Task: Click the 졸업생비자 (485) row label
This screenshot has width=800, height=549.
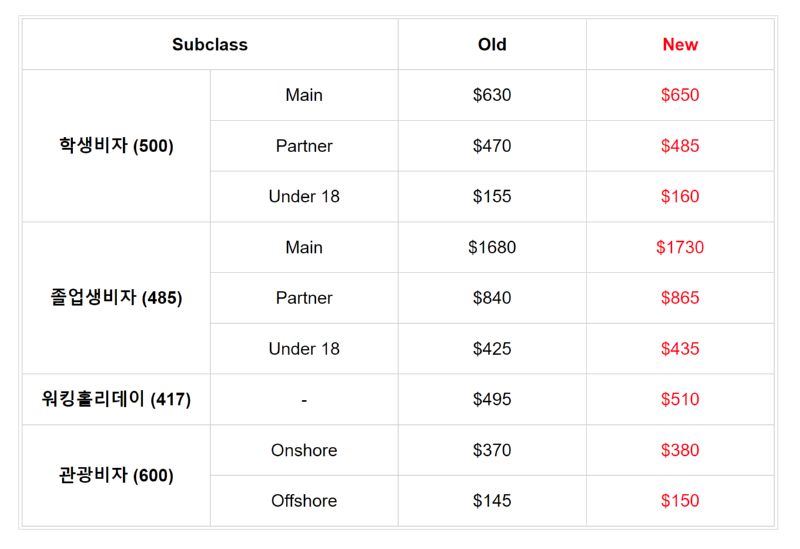Action: [x=116, y=297]
